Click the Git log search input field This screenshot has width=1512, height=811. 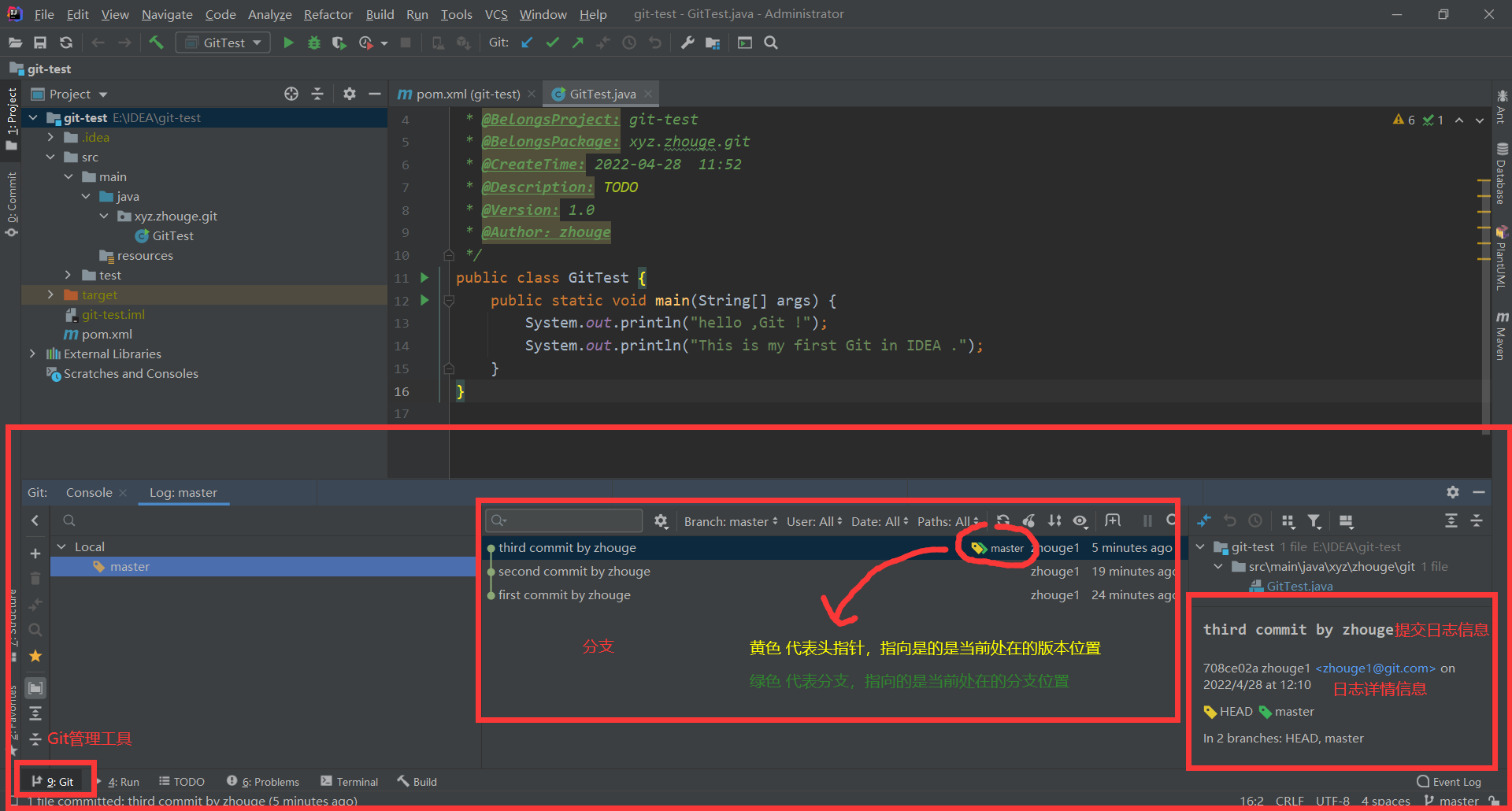coord(564,520)
